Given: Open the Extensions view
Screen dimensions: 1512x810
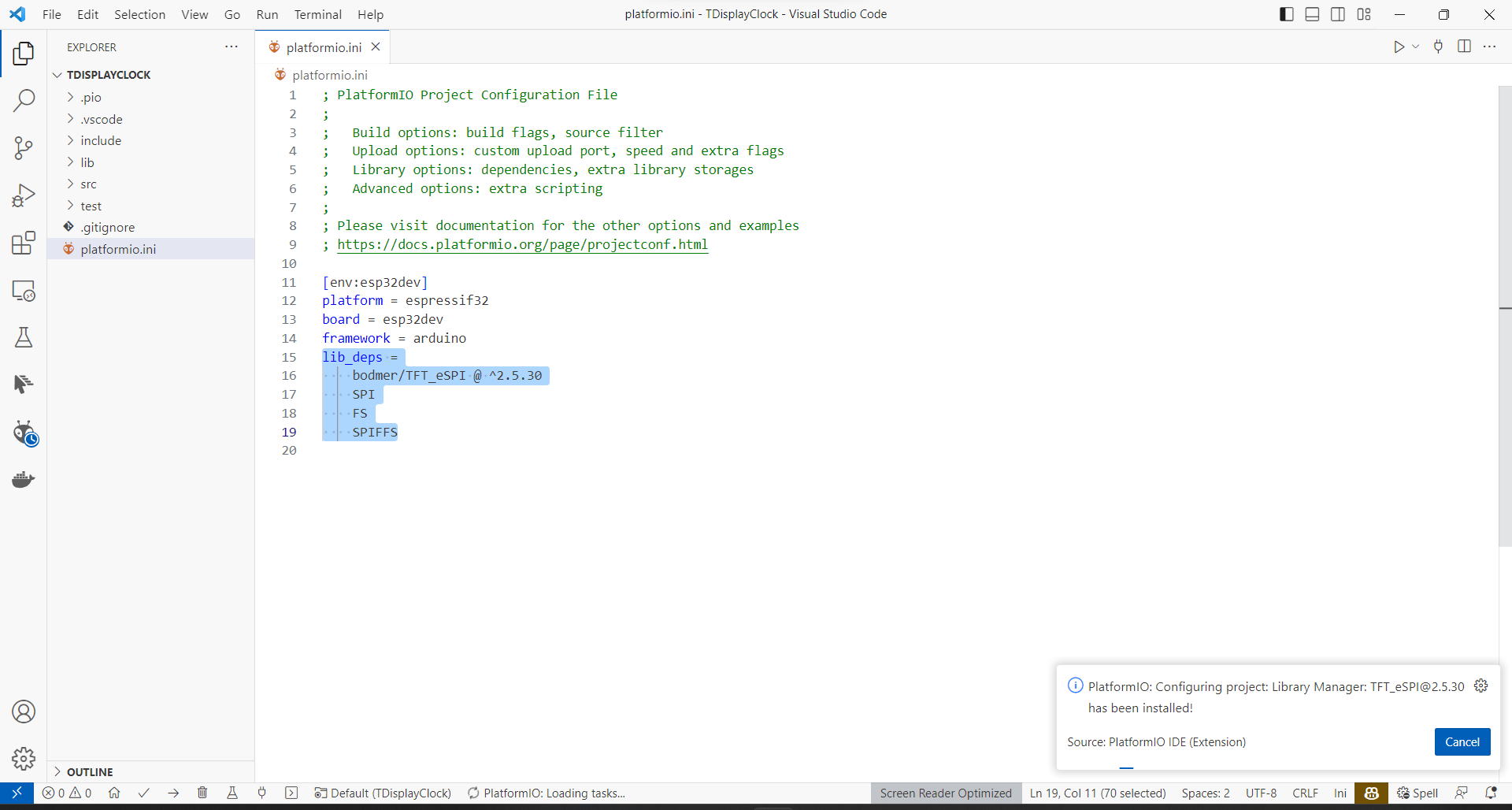Looking at the screenshot, I should pos(22,243).
